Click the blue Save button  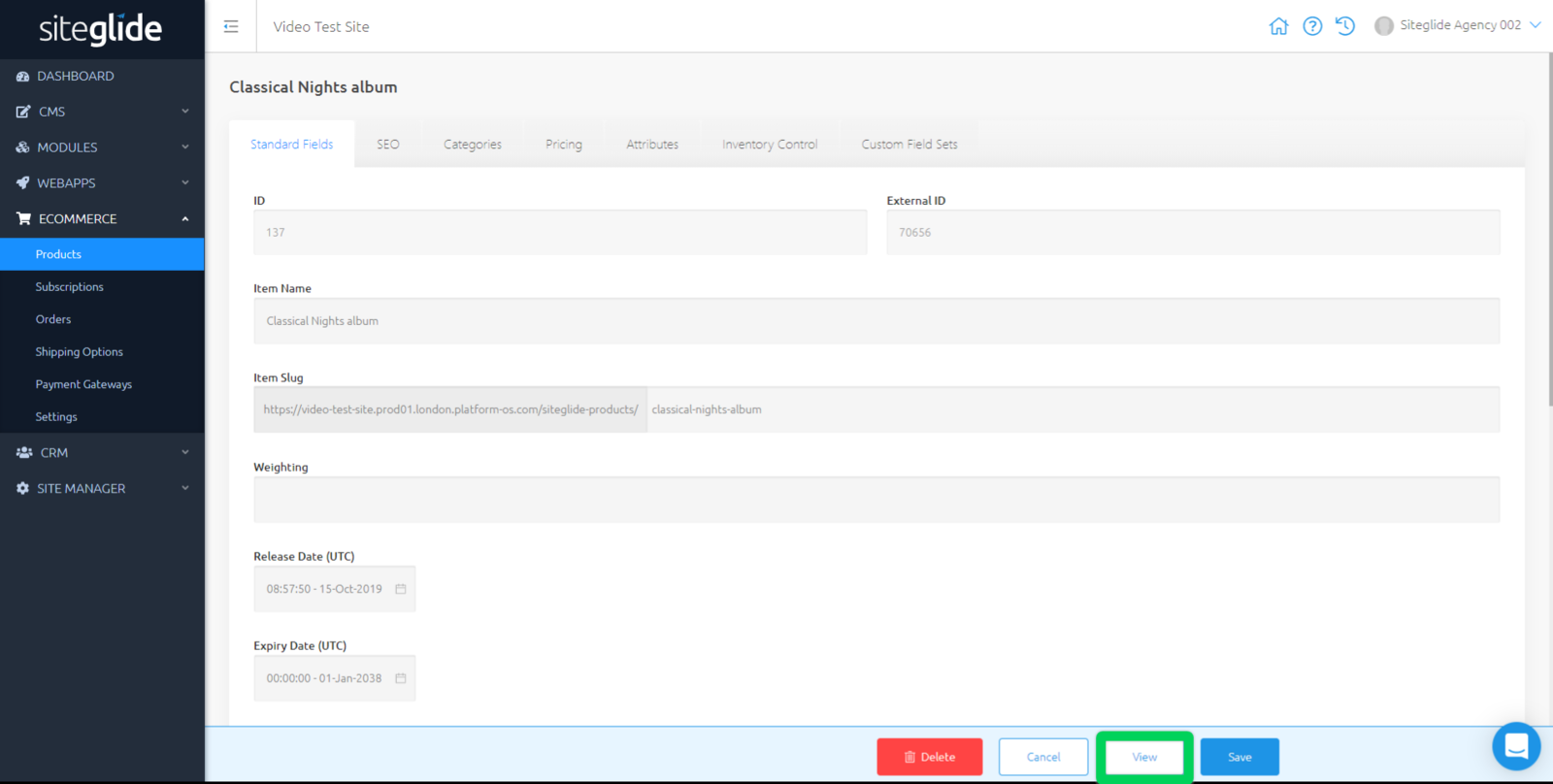pyautogui.click(x=1239, y=757)
